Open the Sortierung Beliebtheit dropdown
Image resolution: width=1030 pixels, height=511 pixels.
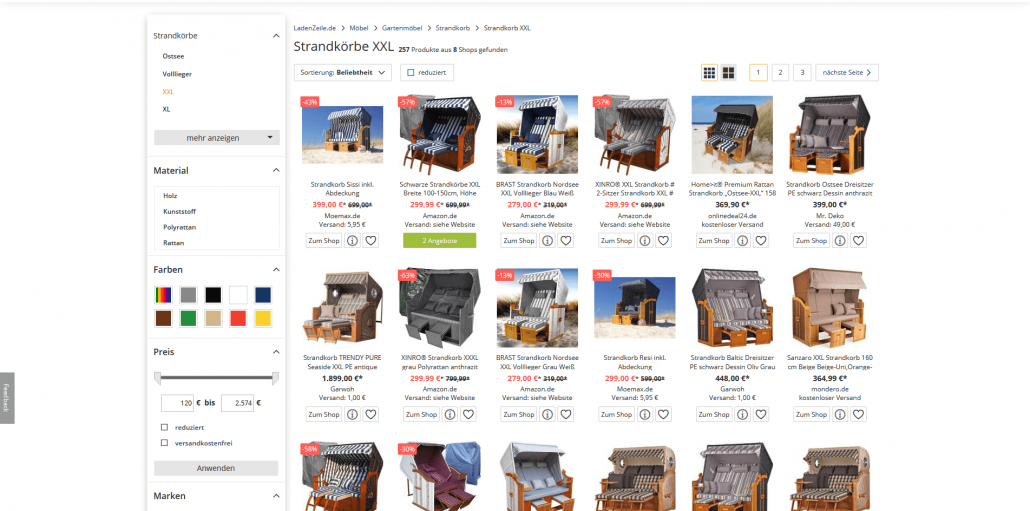[343, 73]
